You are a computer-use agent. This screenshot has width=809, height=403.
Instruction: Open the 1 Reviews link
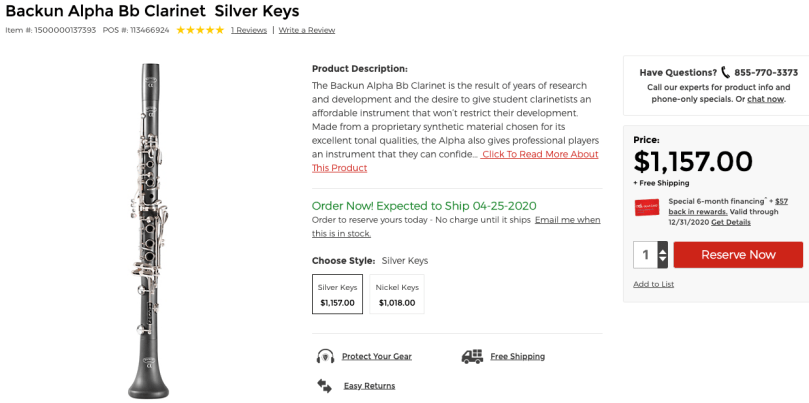249,30
